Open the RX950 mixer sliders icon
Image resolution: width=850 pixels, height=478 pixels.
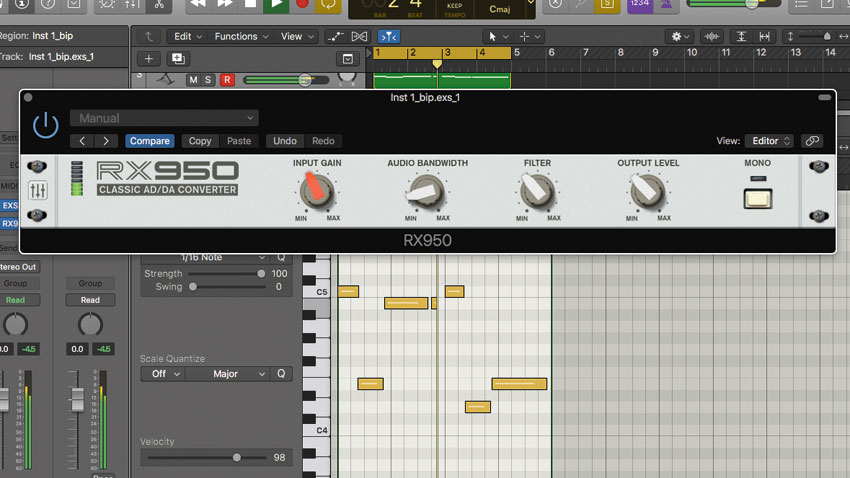[x=37, y=191]
